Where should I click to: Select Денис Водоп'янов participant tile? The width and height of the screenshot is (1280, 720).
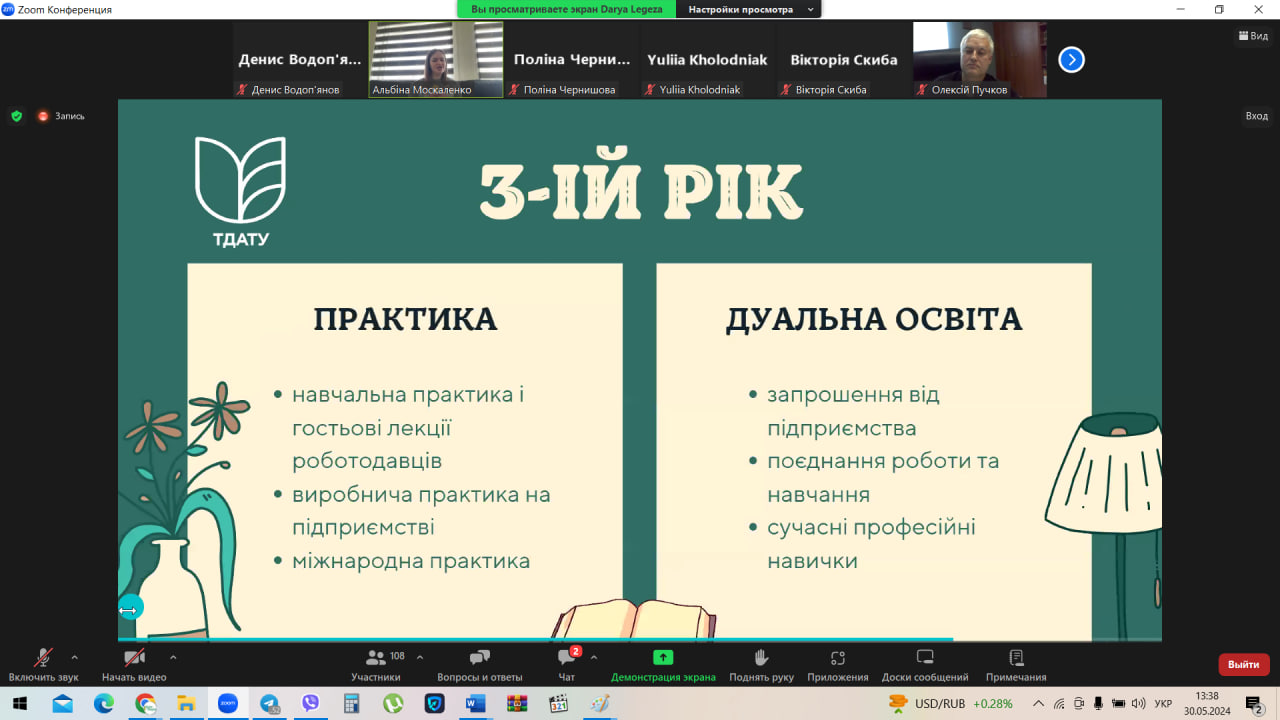300,59
